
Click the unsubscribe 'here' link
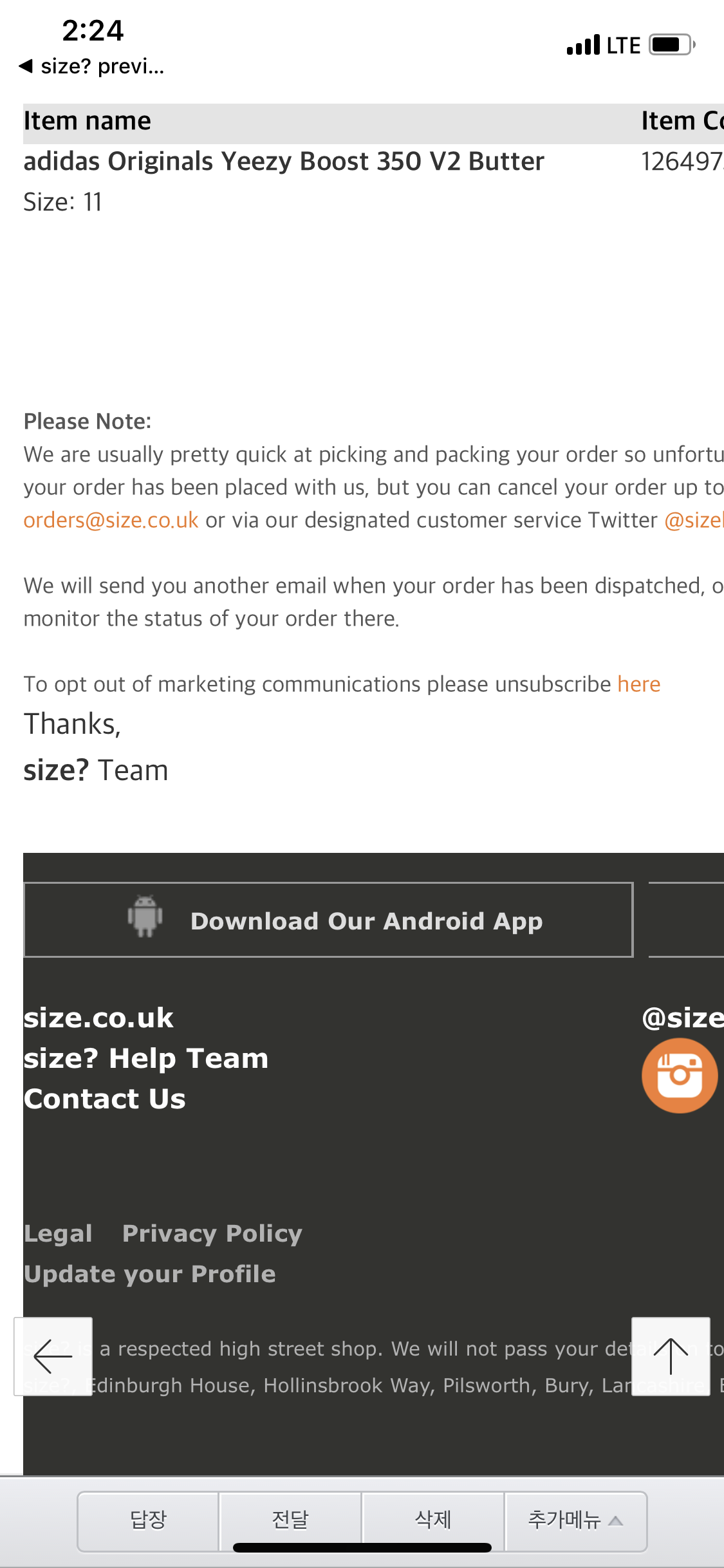pyautogui.click(x=638, y=684)
